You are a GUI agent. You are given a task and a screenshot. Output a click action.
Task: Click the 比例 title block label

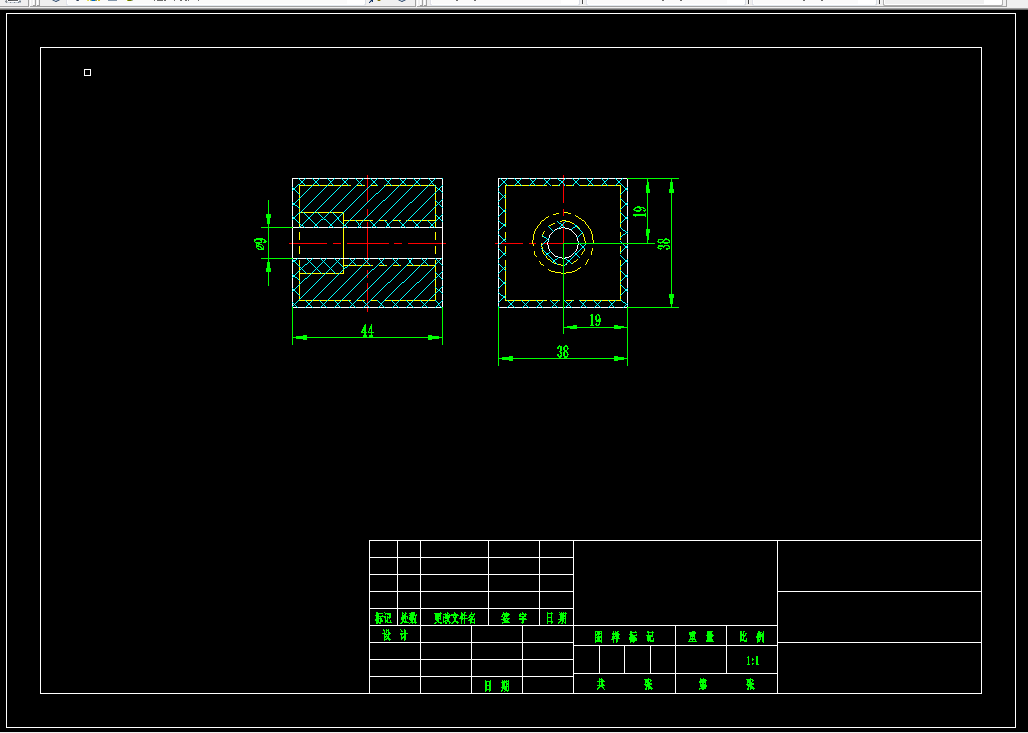(752, 637)
